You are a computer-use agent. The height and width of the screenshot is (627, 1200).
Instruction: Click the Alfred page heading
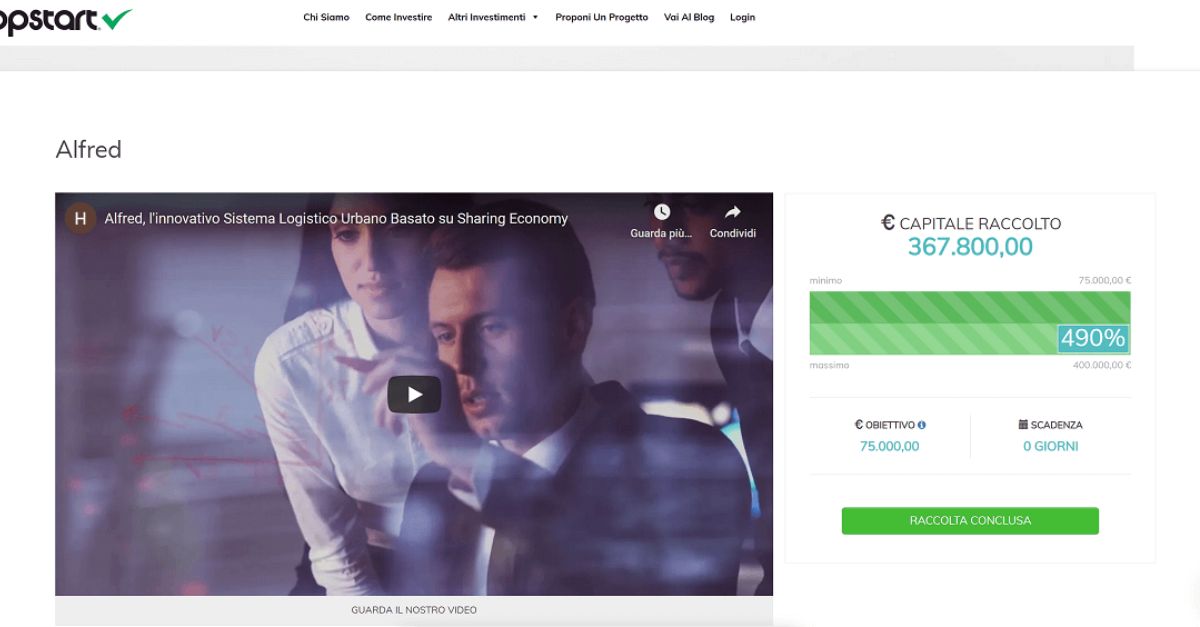[88, 149]
